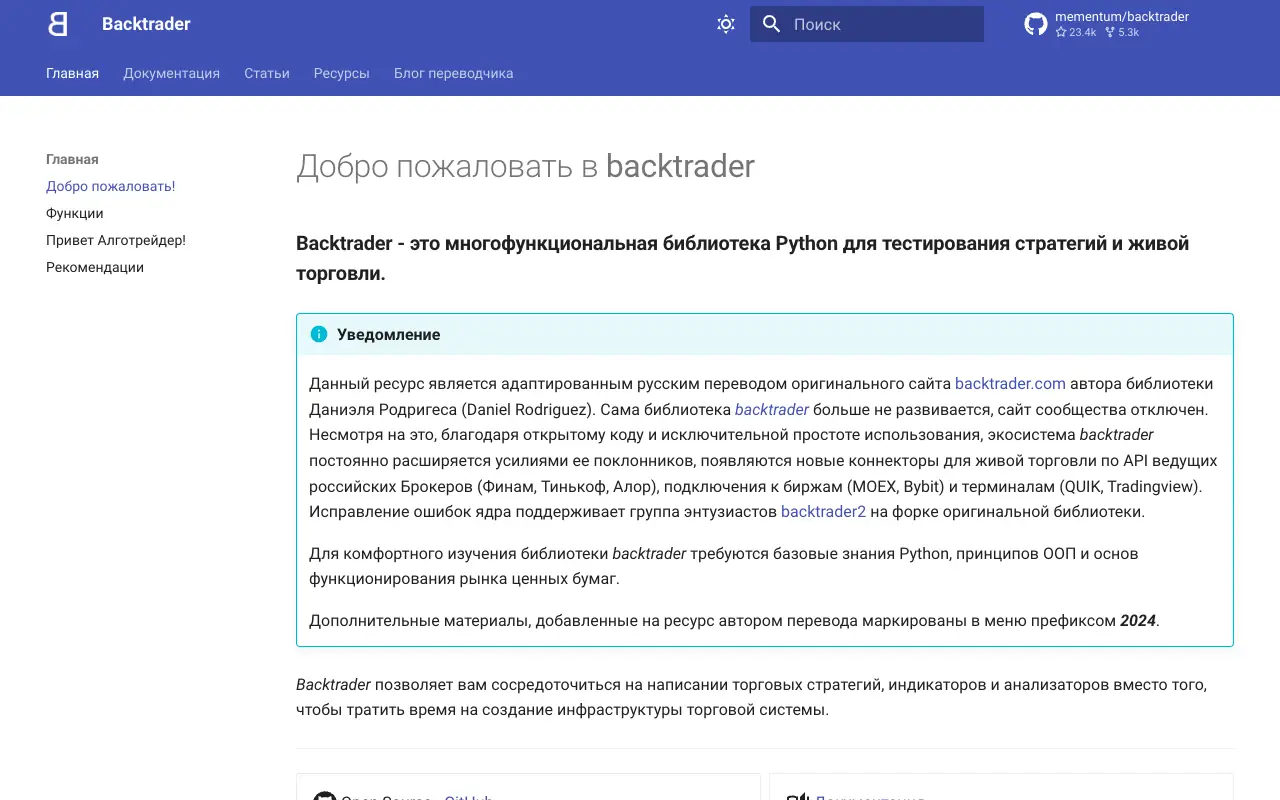Open the Привет Алготрейдер! section link
Screen dimensions: 1280x800
click(116, 240)
